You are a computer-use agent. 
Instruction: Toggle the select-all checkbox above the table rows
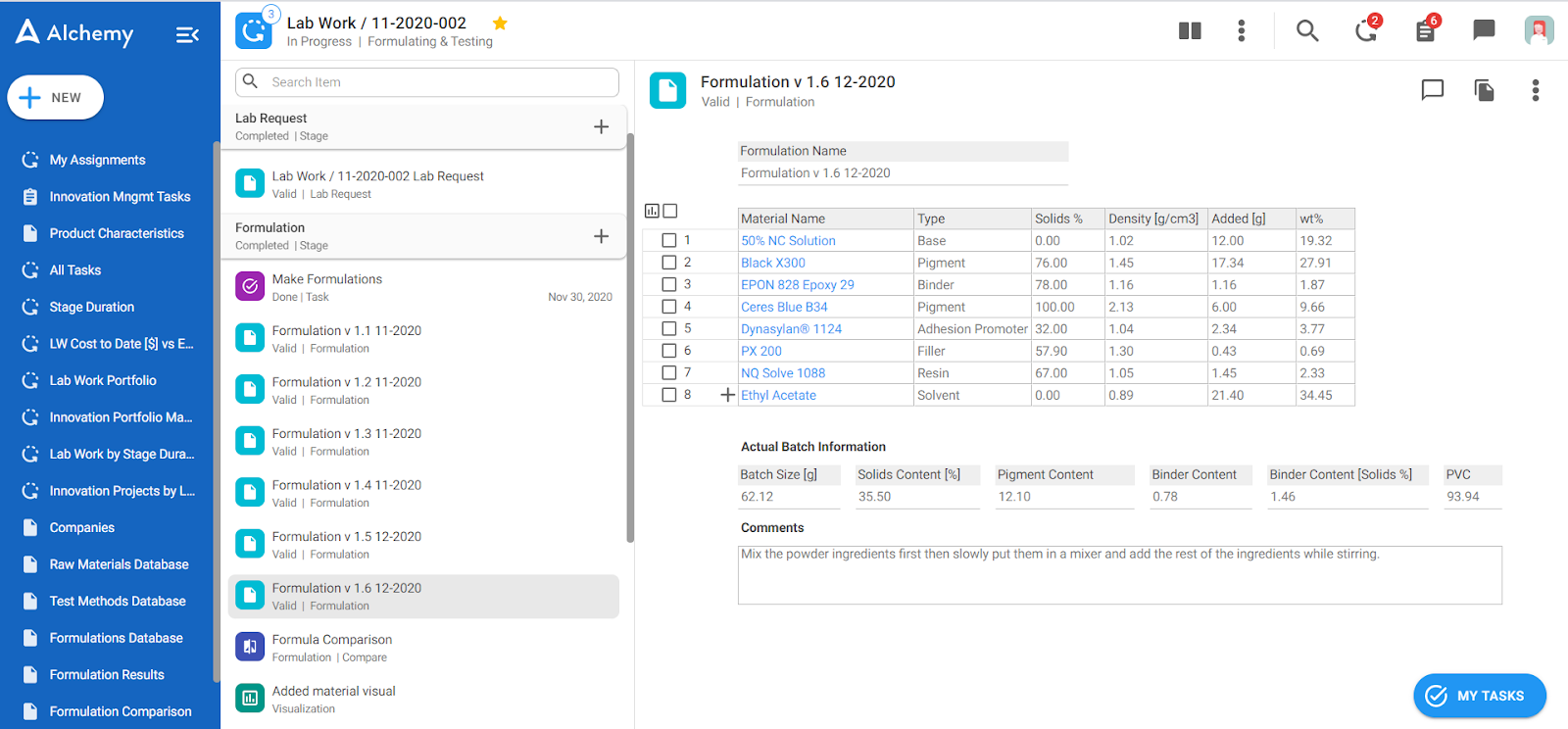(x=670, y=211)
